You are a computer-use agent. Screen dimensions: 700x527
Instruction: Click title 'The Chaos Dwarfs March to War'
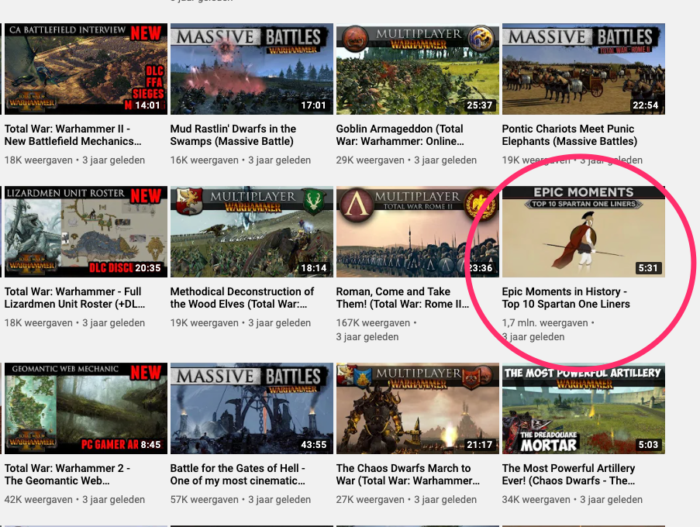(408, 474)
